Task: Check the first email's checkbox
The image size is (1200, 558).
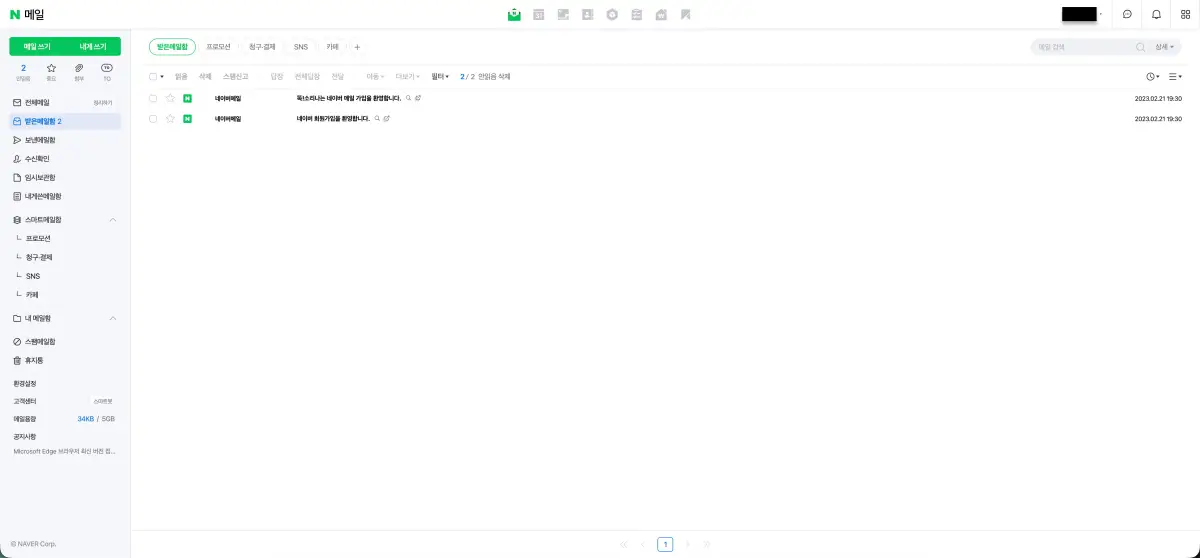Action: [x=153, y=98]
